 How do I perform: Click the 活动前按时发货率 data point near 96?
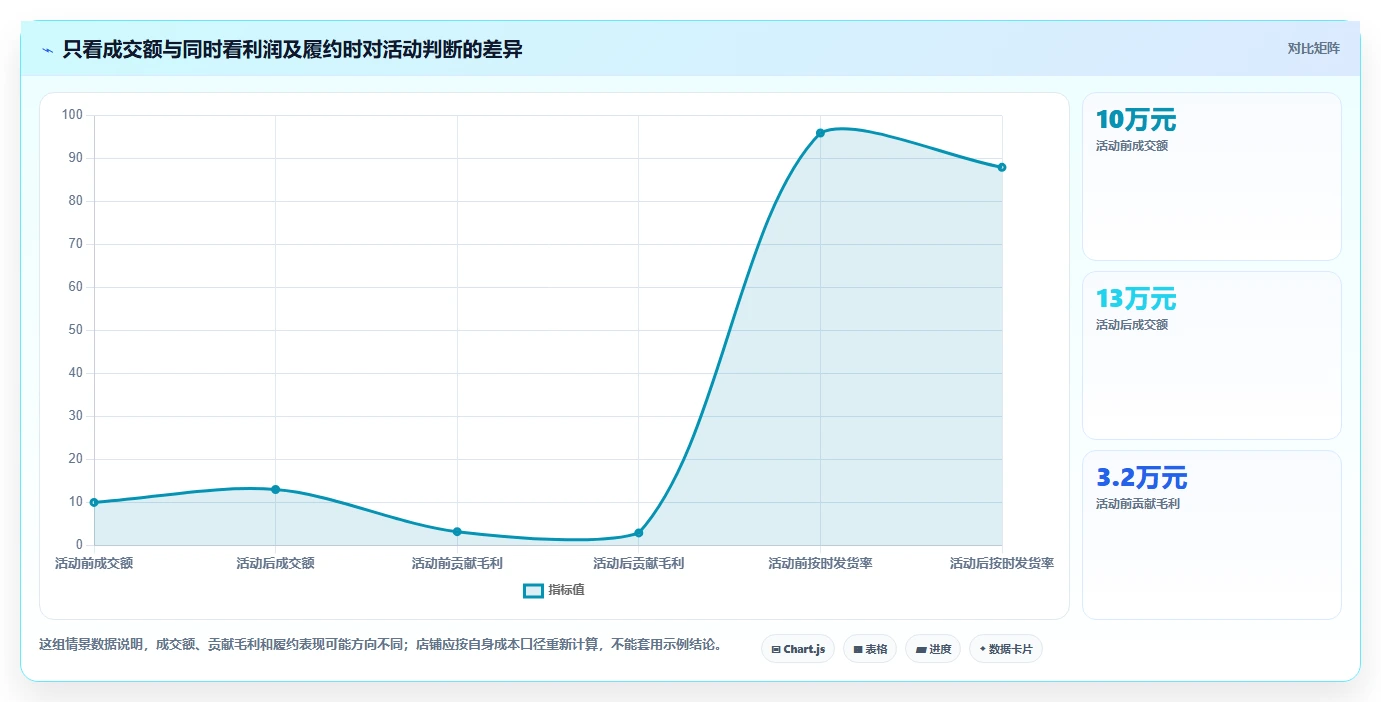point(820,133)
